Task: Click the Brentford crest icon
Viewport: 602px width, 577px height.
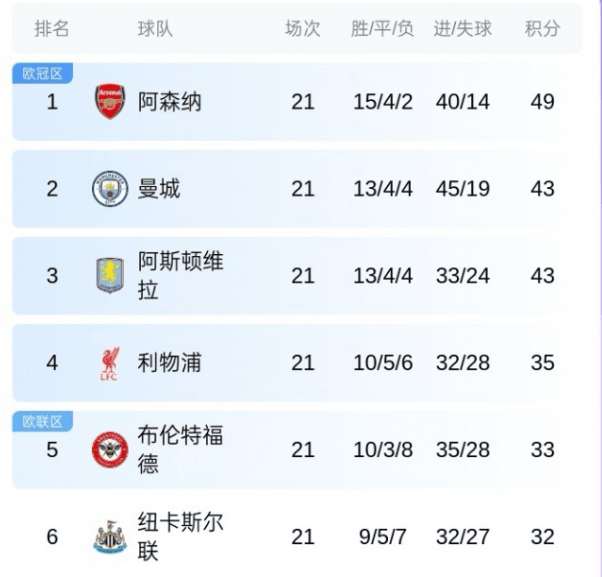Action: click(110, 450)
